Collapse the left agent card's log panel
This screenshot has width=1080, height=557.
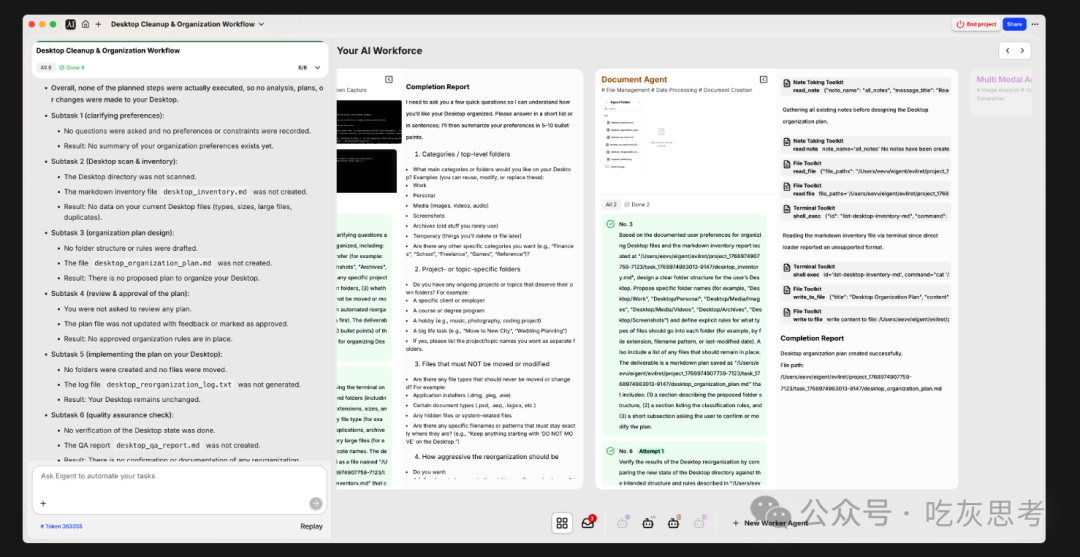point(388,79)
